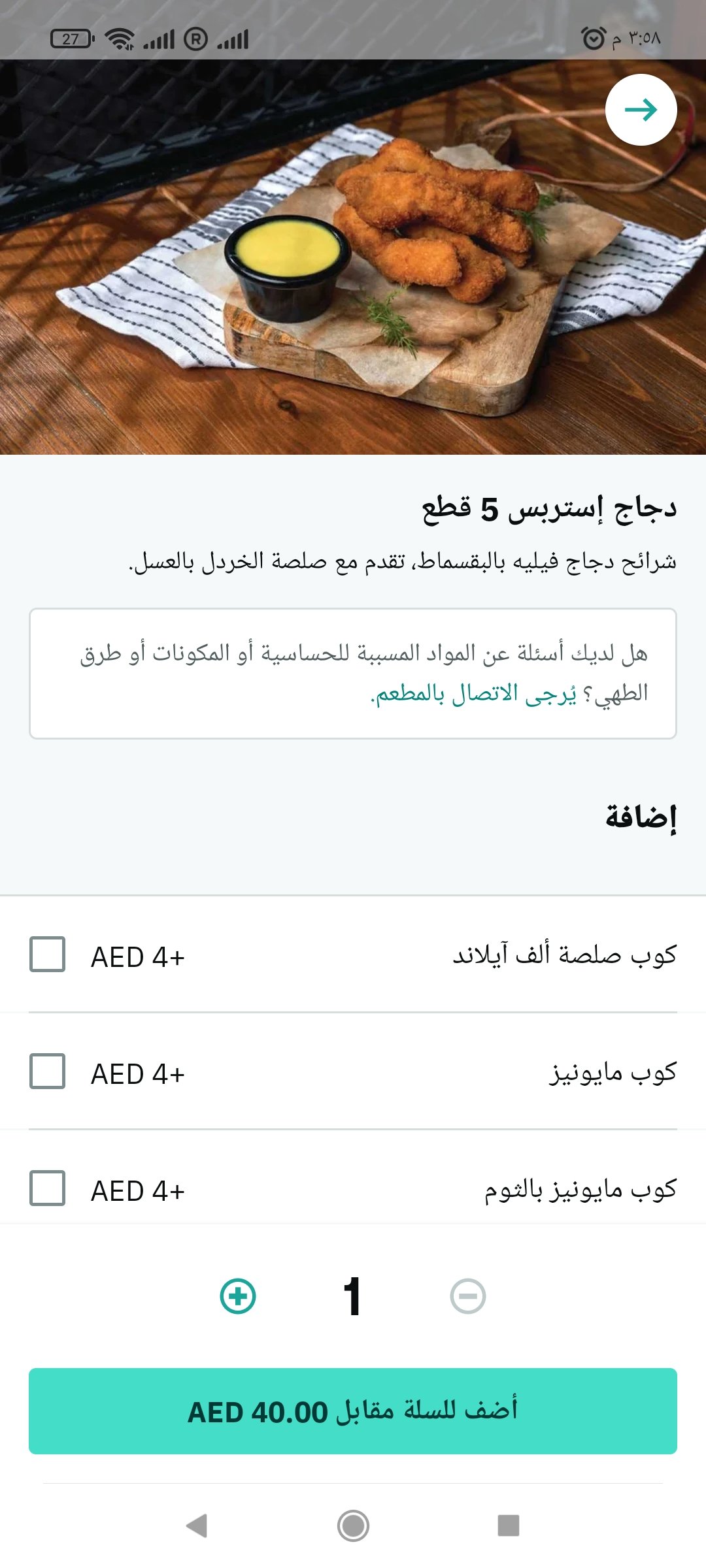Check the Thousand Island sauce cup checkbox

click(x=47, y=955)
